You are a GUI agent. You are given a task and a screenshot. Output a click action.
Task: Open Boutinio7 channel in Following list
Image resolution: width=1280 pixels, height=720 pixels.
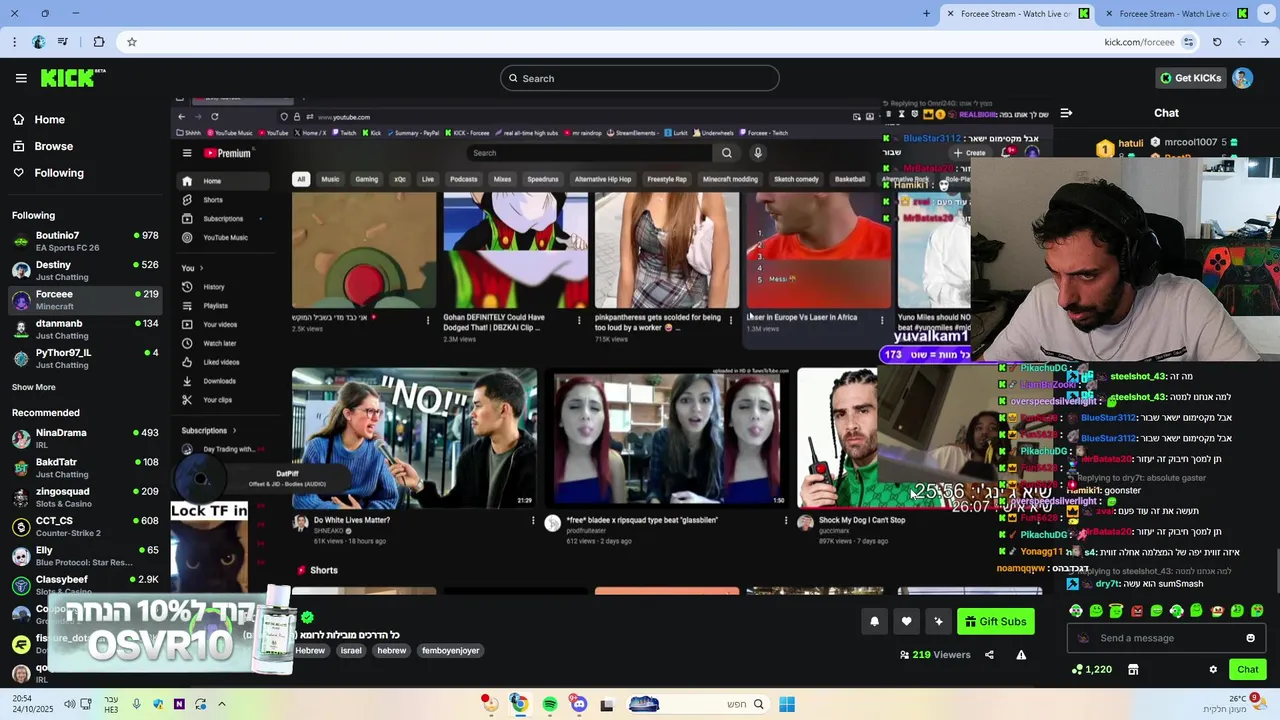point(85,241)
